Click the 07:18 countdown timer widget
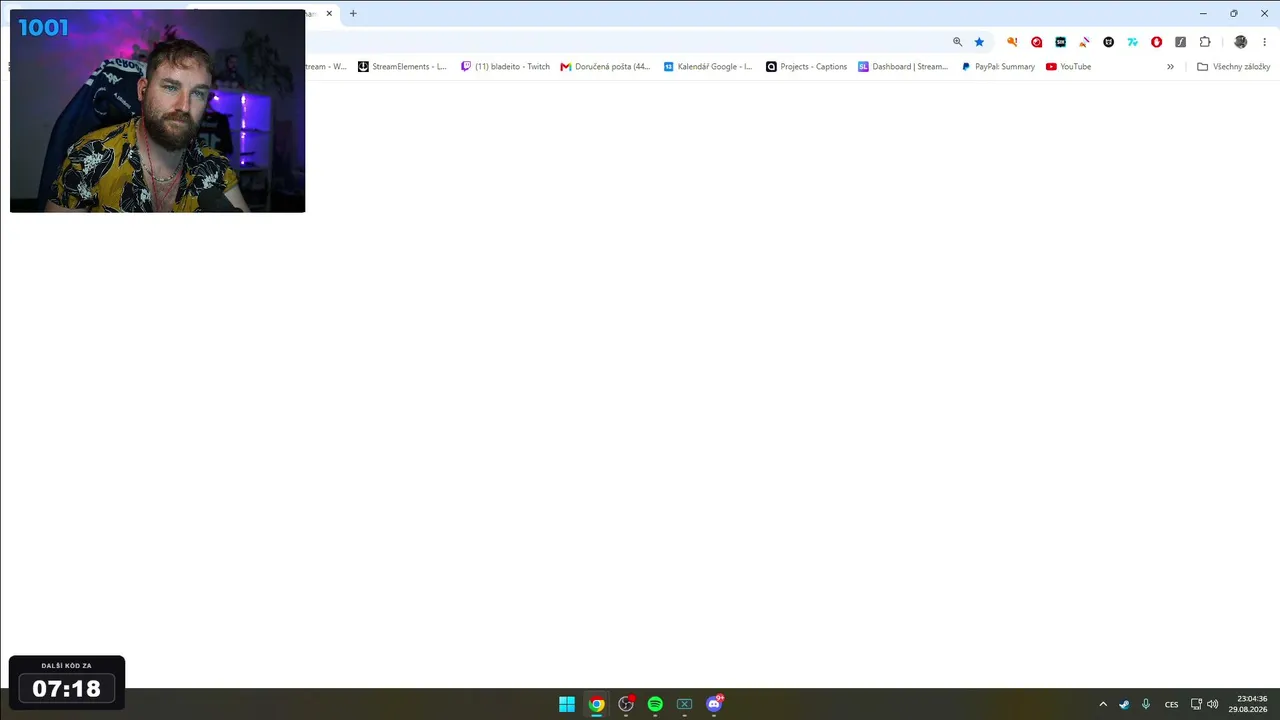The width and height of the screenshot is (1280, 720). pos(67,683)
